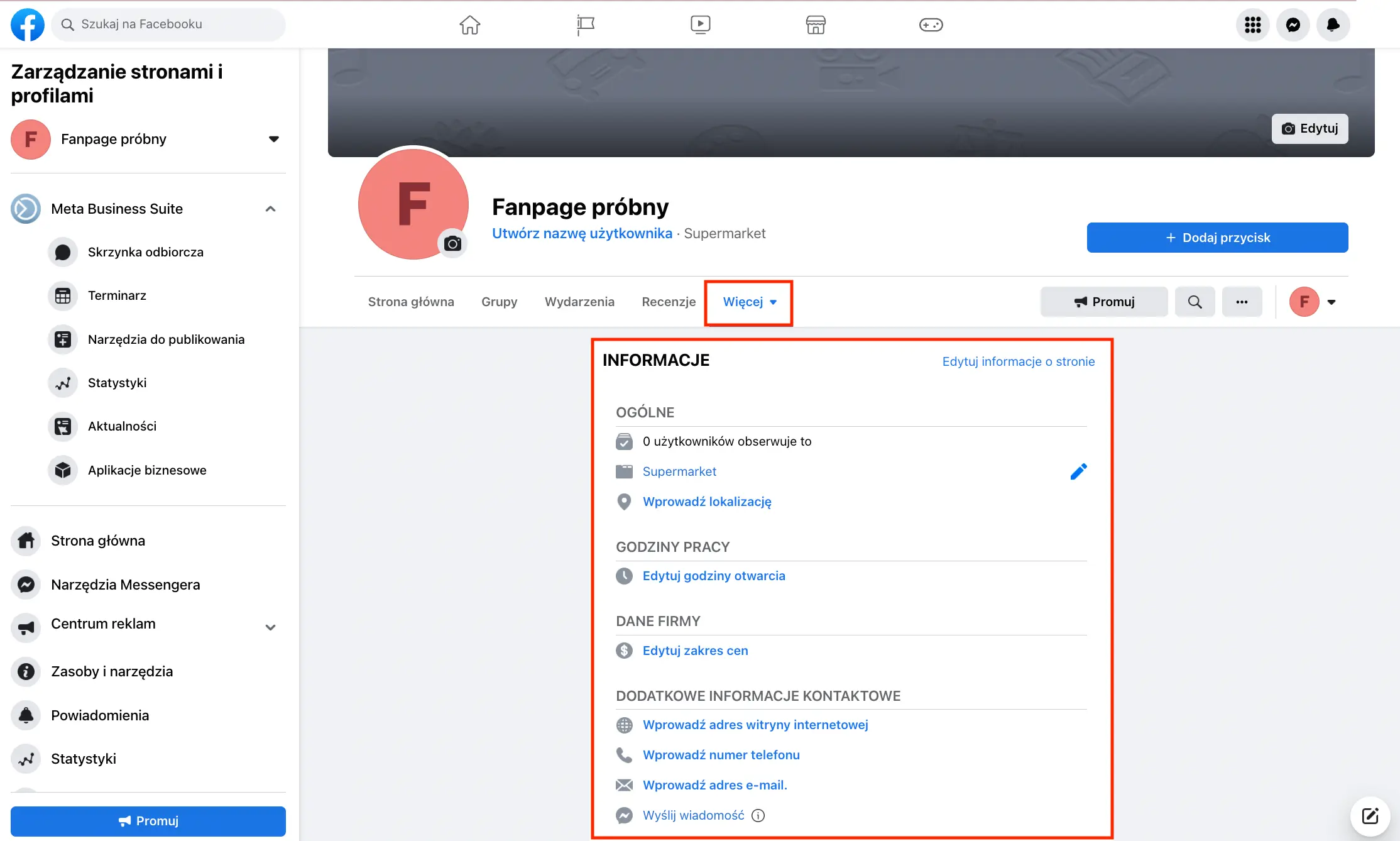Open the nine-dot apps menu

coord(1252,25)
